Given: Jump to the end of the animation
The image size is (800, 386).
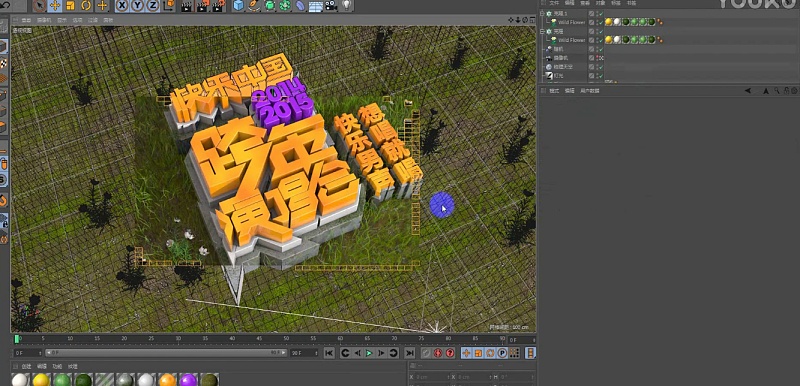Looking at the screenshot, I should click(x=410, y=353).
